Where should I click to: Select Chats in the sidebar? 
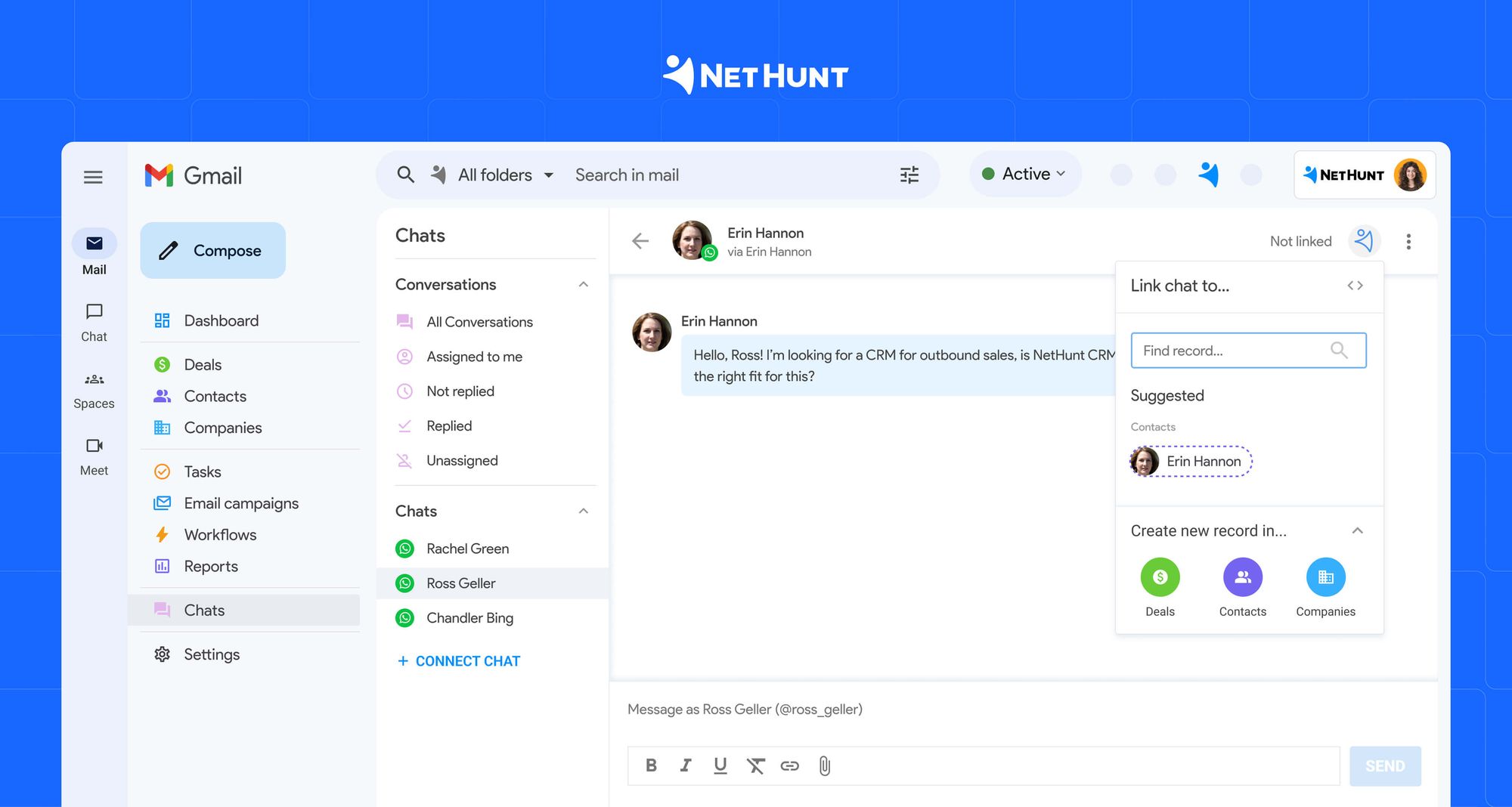coord(243,610)
